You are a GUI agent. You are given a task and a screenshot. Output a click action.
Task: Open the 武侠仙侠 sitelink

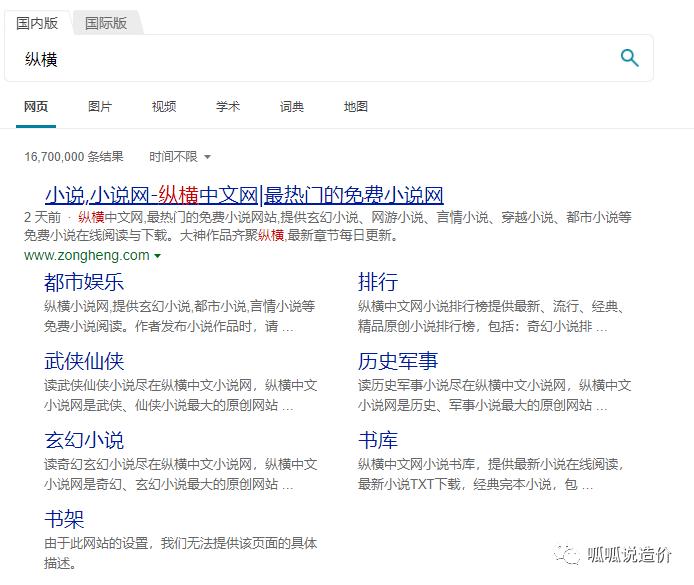coord(84,361)
